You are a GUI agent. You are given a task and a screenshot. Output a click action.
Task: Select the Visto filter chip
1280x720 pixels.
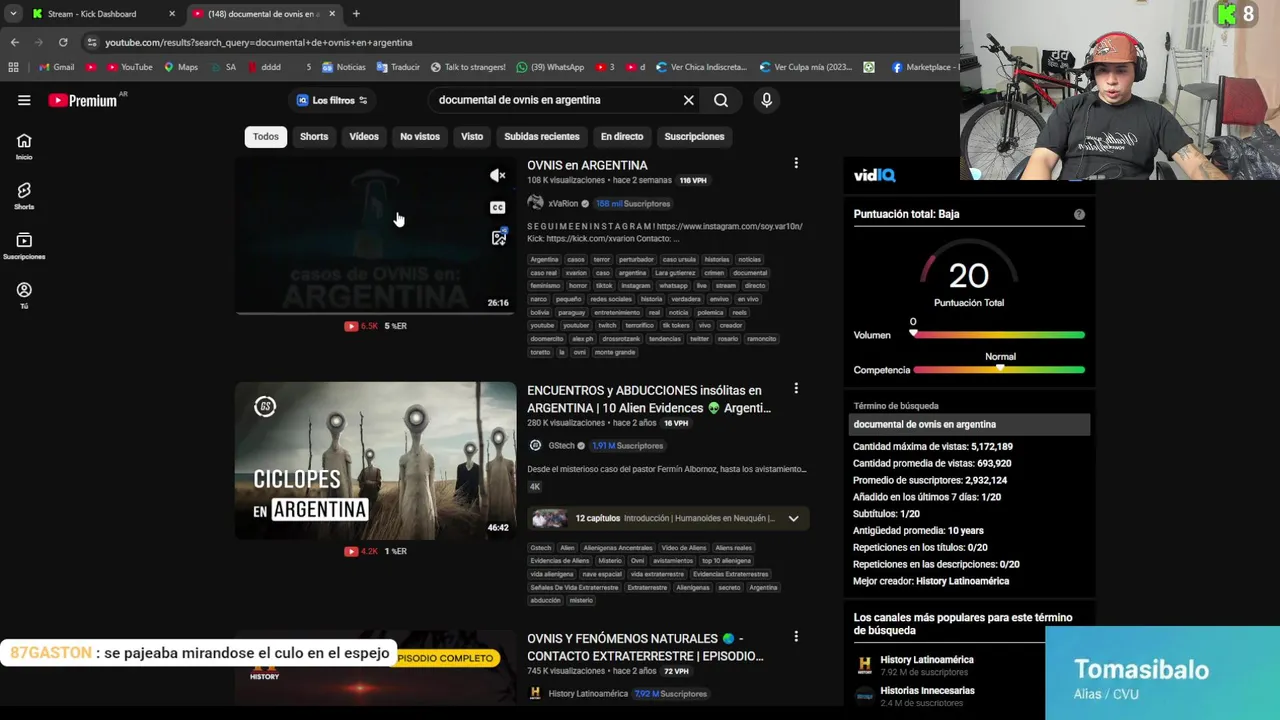click(x=472, y=136)
